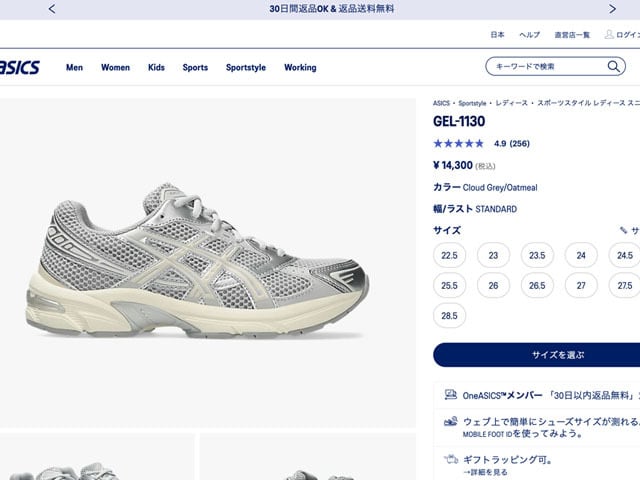Viewport: 640px width, 480px height.
Task: Select size 26.5
Action: click(x=537, y=286)
